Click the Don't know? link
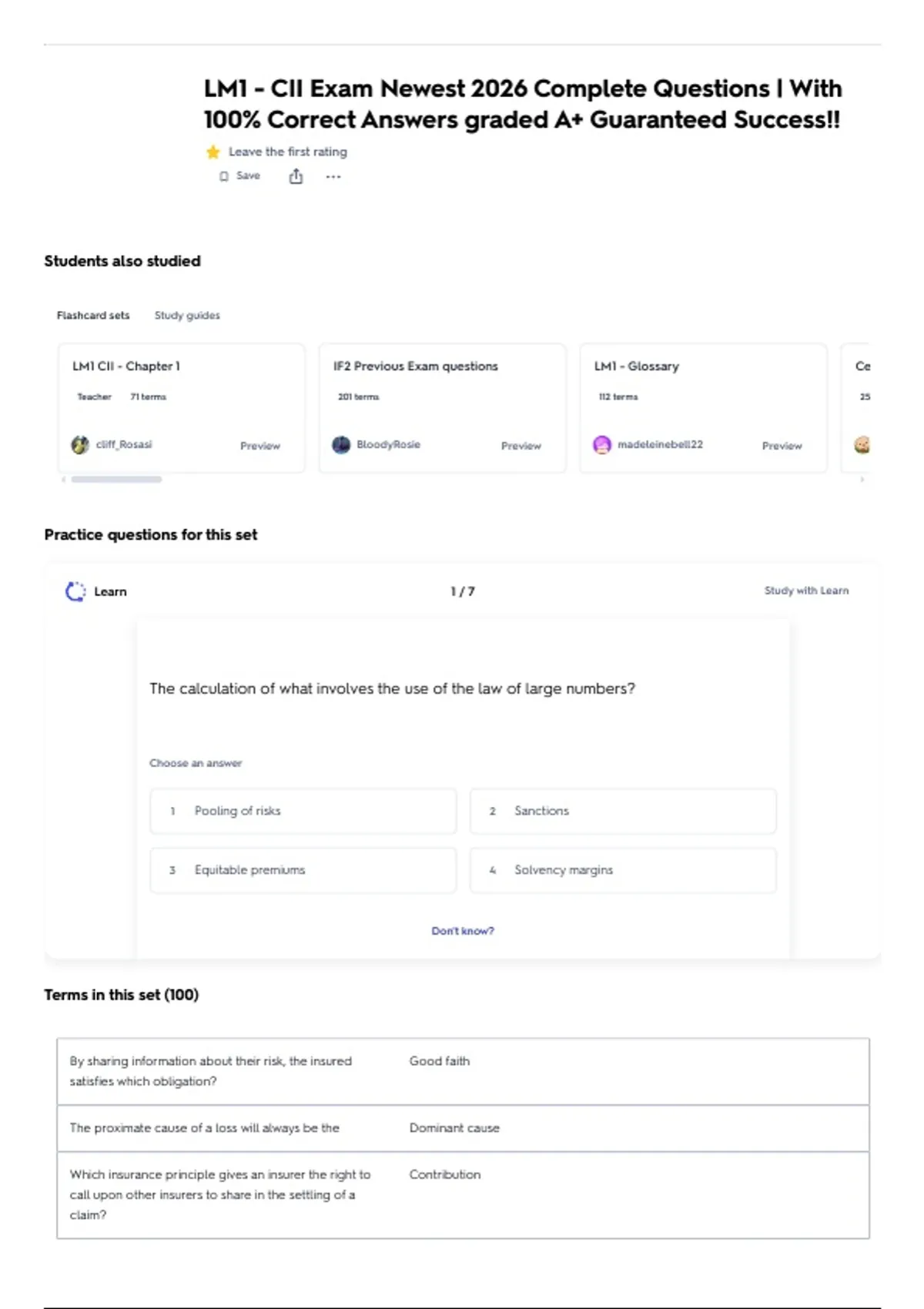This screenshot has height=1309, width=924. 463,931
